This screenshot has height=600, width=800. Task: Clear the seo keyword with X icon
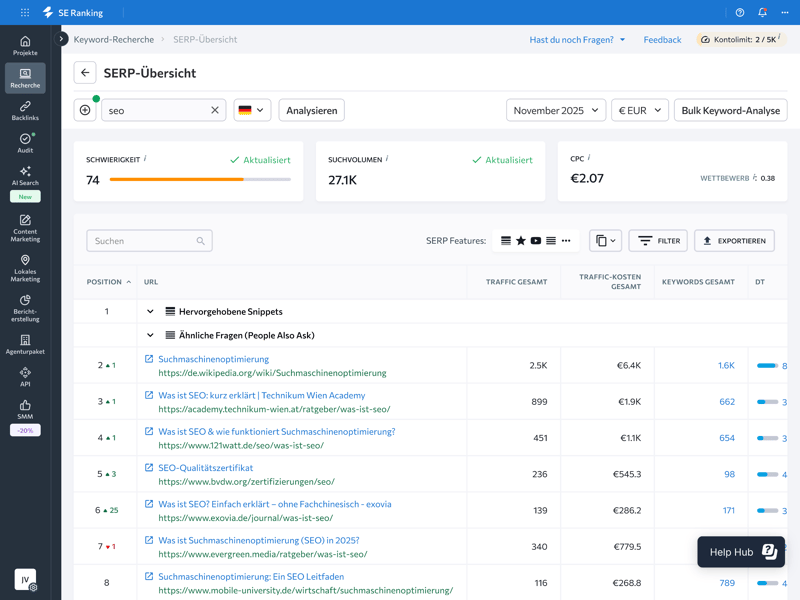pos(214,110)
